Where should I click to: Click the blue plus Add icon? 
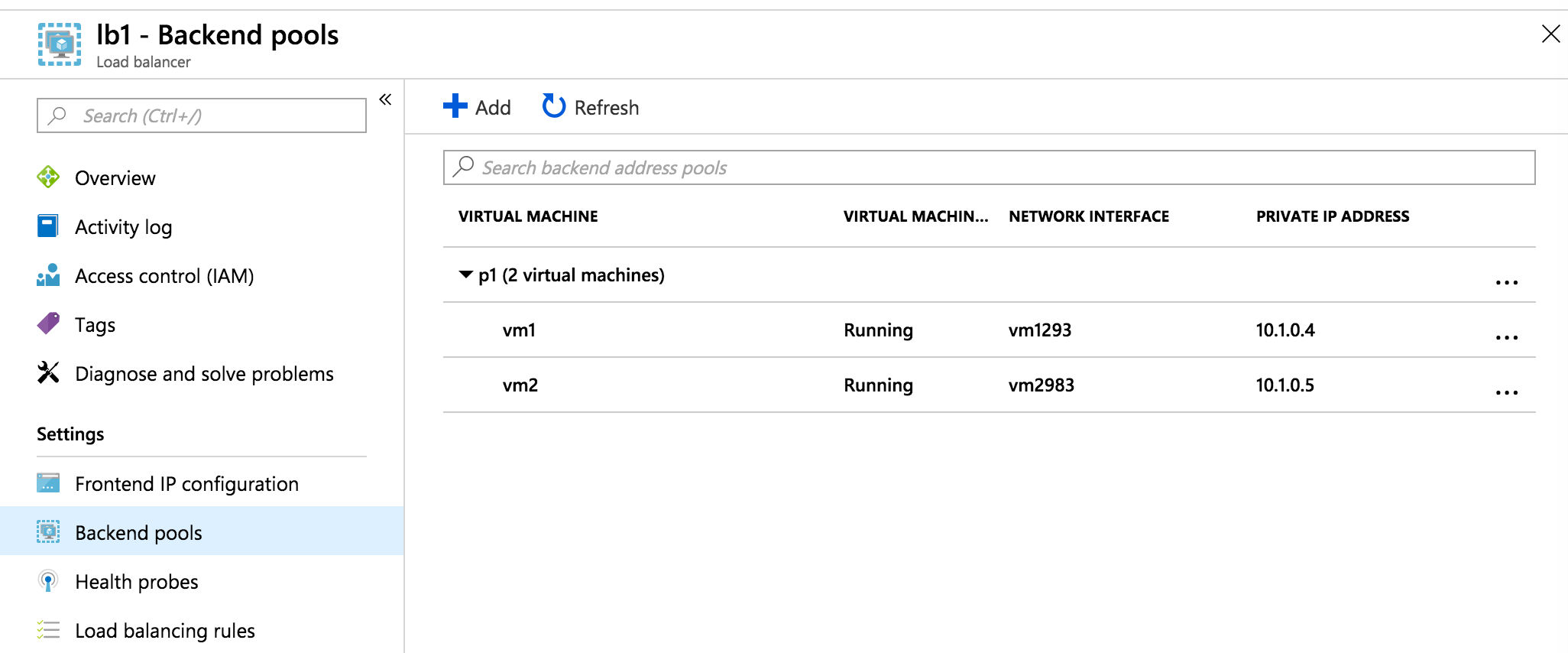point(455,106)
